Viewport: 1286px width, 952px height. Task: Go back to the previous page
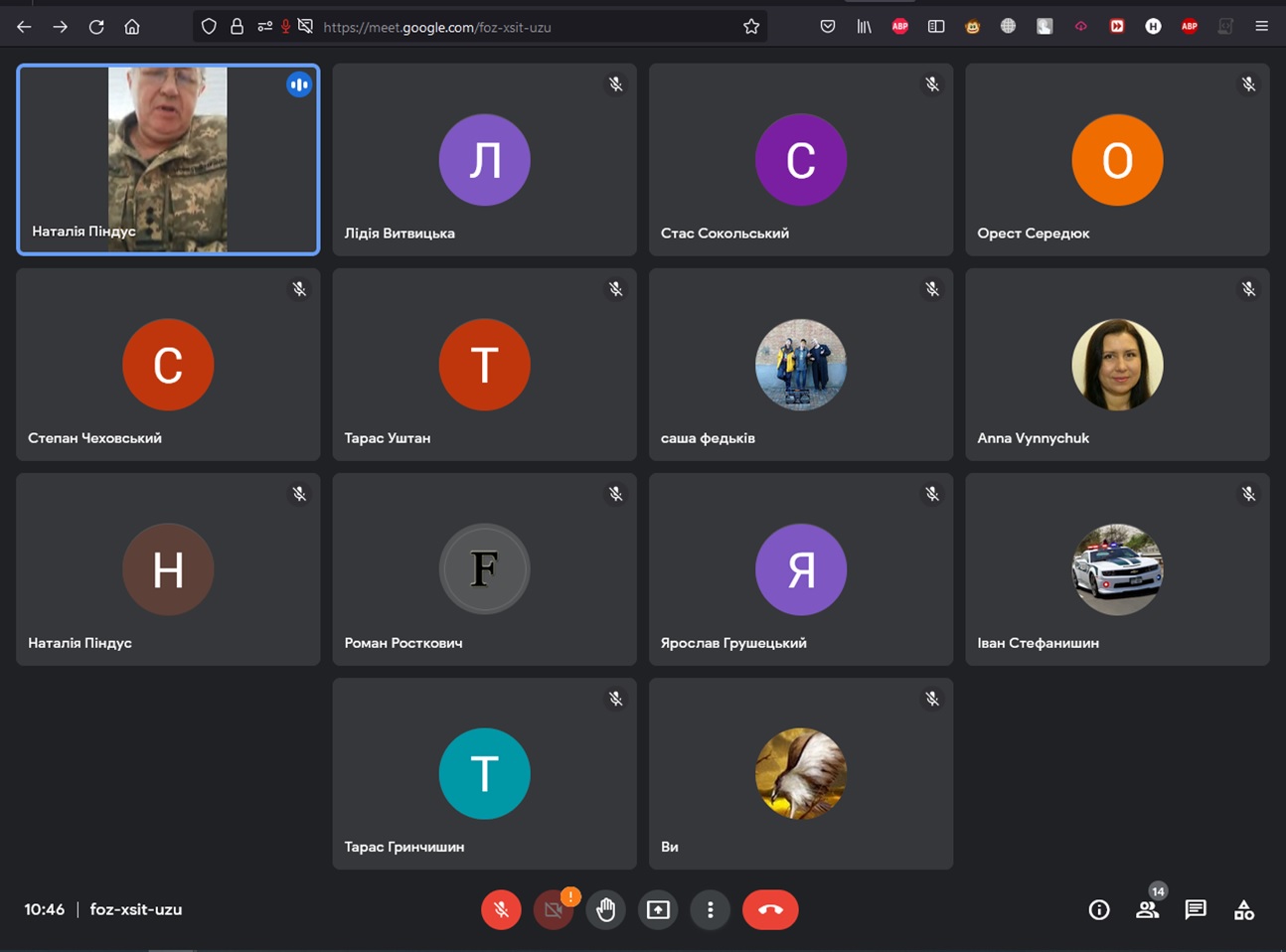24,27
